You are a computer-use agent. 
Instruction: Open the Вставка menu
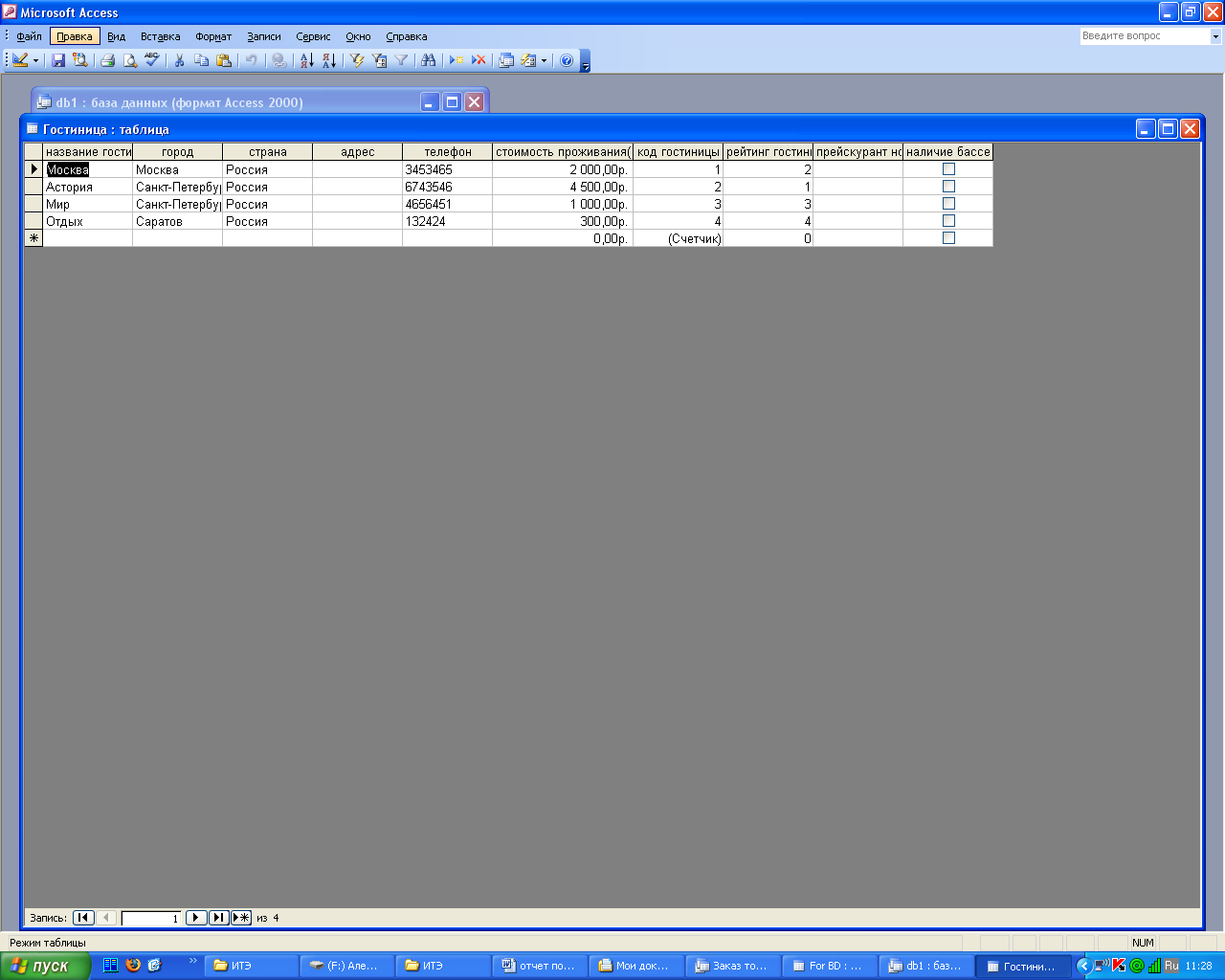pos(160,36)
